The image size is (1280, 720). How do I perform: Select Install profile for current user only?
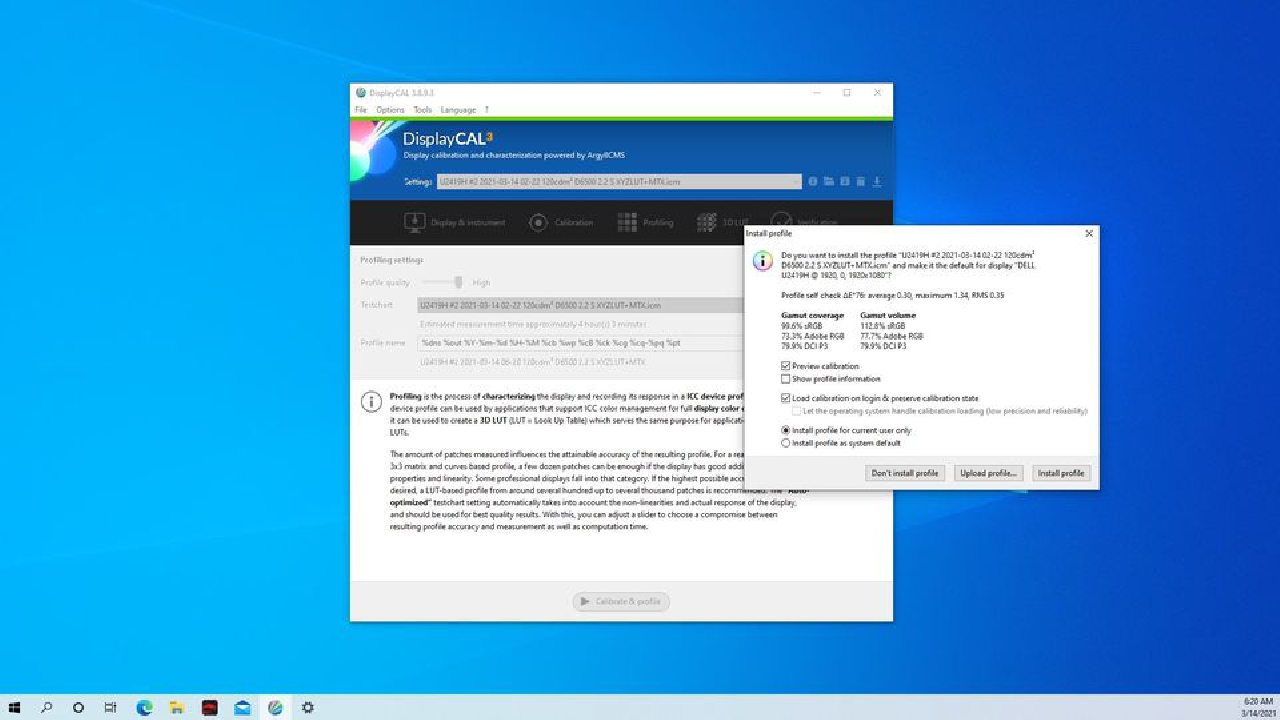[786, 430]
